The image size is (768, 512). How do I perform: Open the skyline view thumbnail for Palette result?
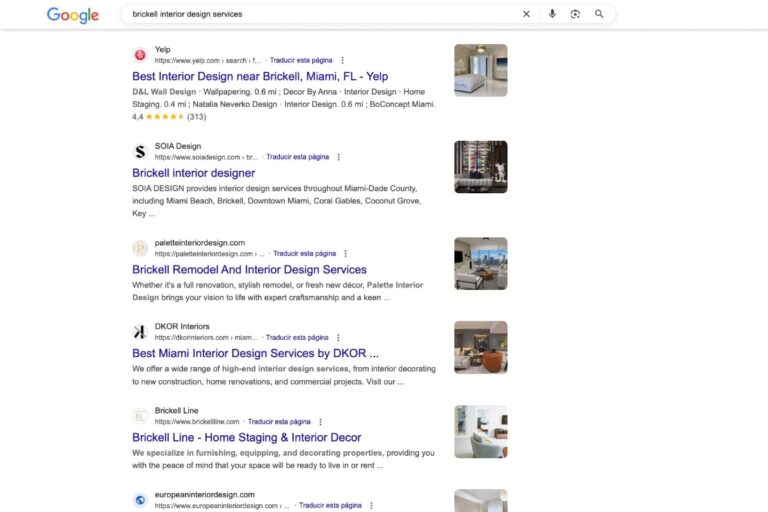click(x=480, y=264)
